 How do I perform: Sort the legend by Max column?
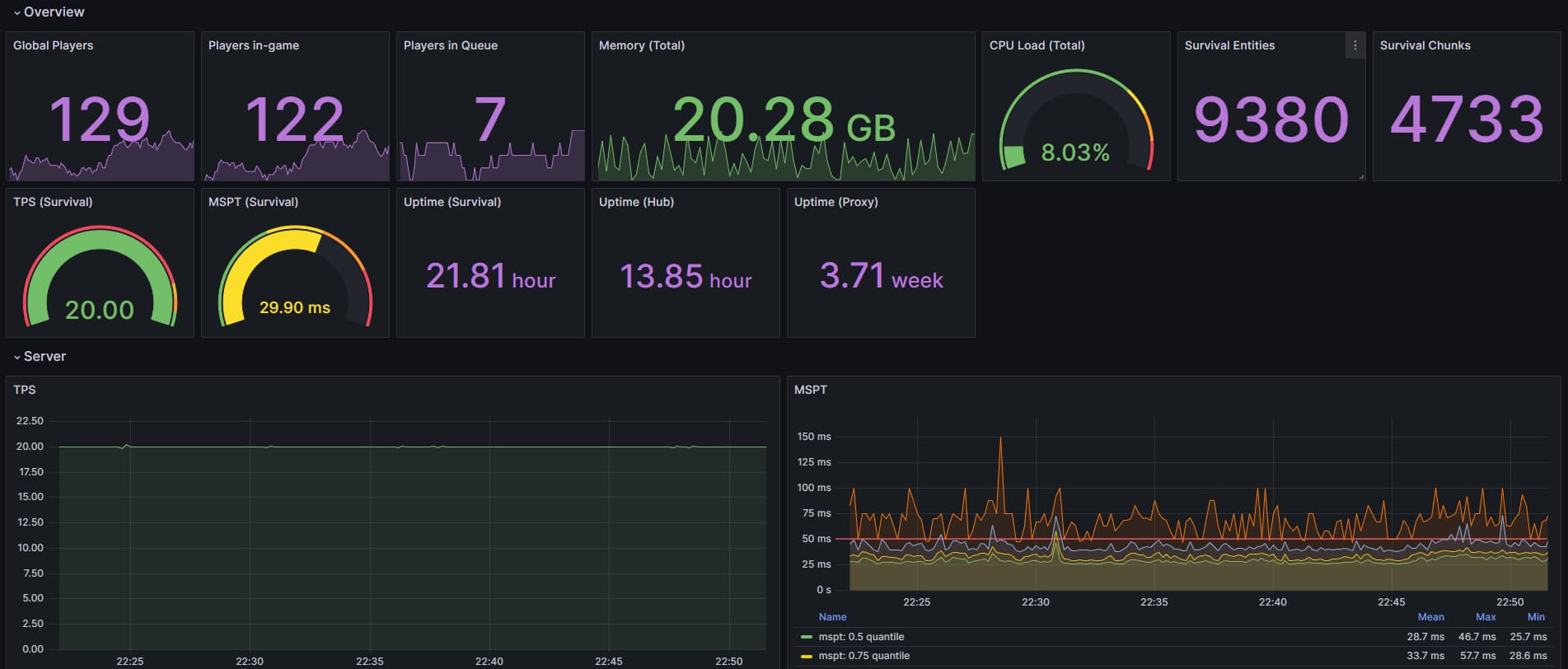point(1486,617)
